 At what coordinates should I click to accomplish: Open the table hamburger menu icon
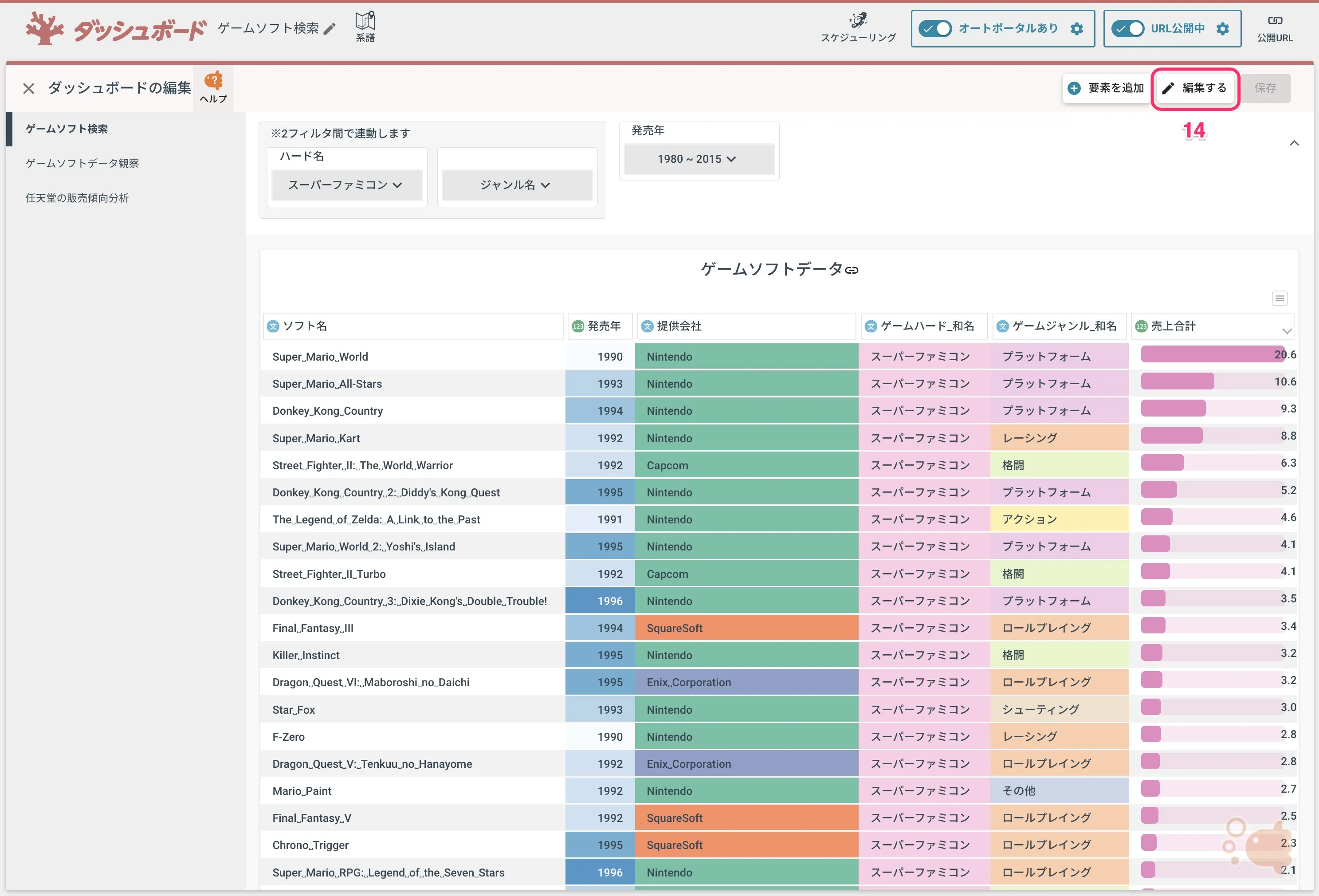(x=1279, y=298)
